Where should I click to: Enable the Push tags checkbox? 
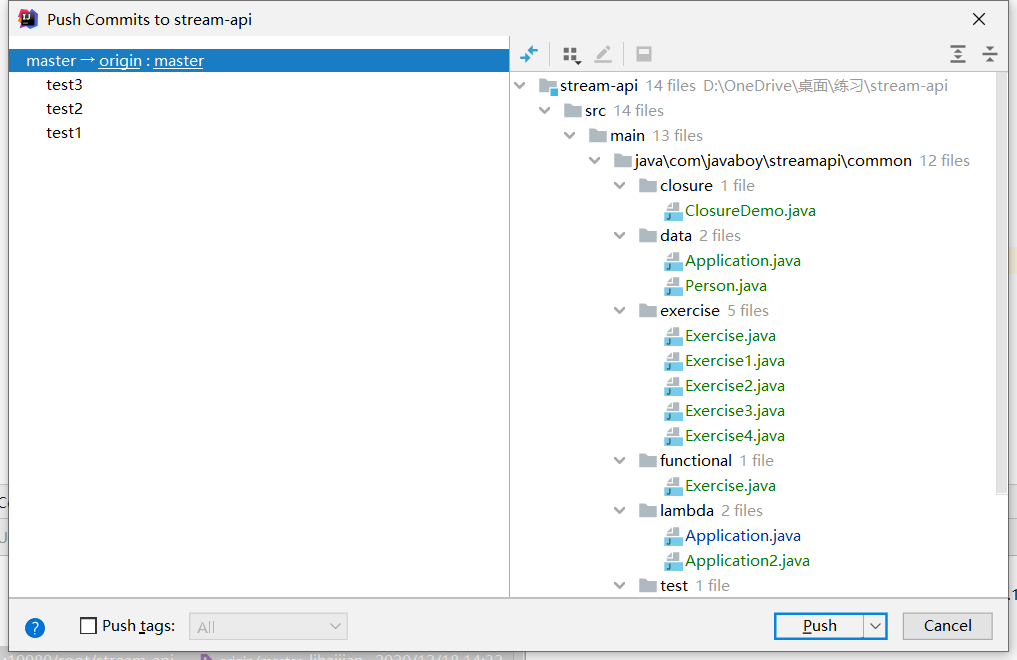(x=88, y=626)
